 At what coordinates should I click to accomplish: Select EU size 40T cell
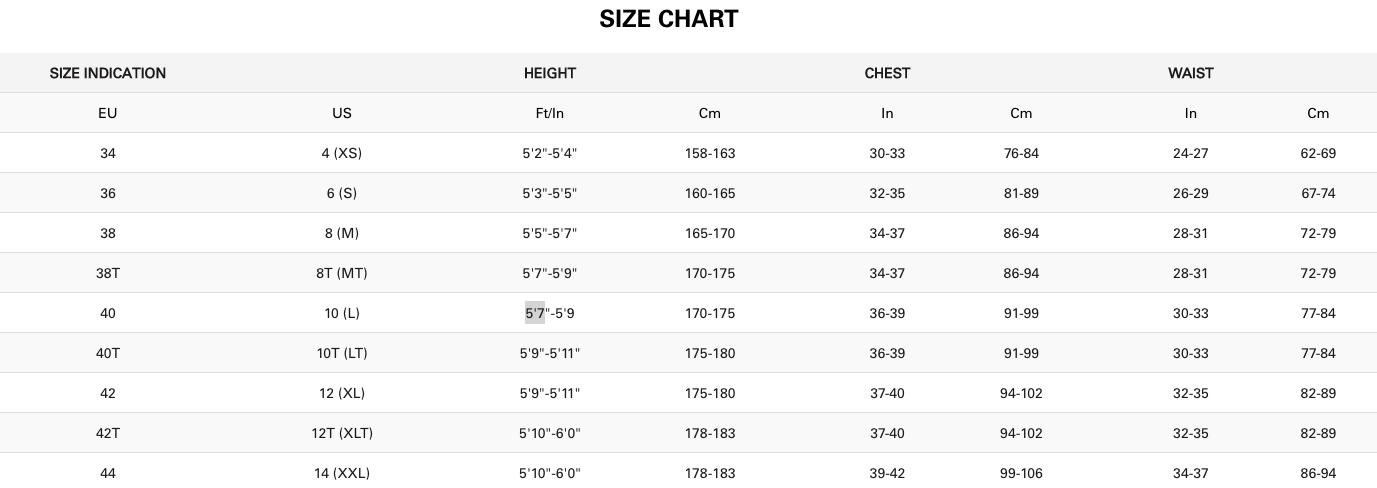108,353
